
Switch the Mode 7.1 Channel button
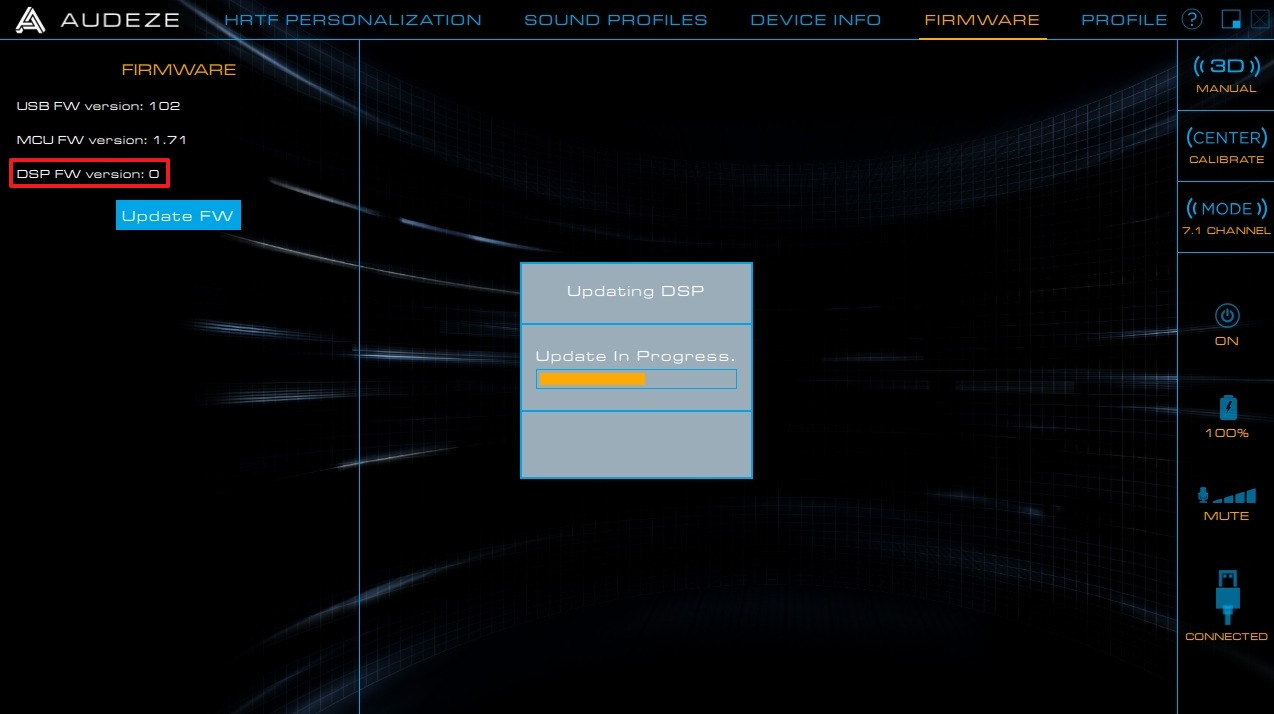click(x=1226, y=217)
